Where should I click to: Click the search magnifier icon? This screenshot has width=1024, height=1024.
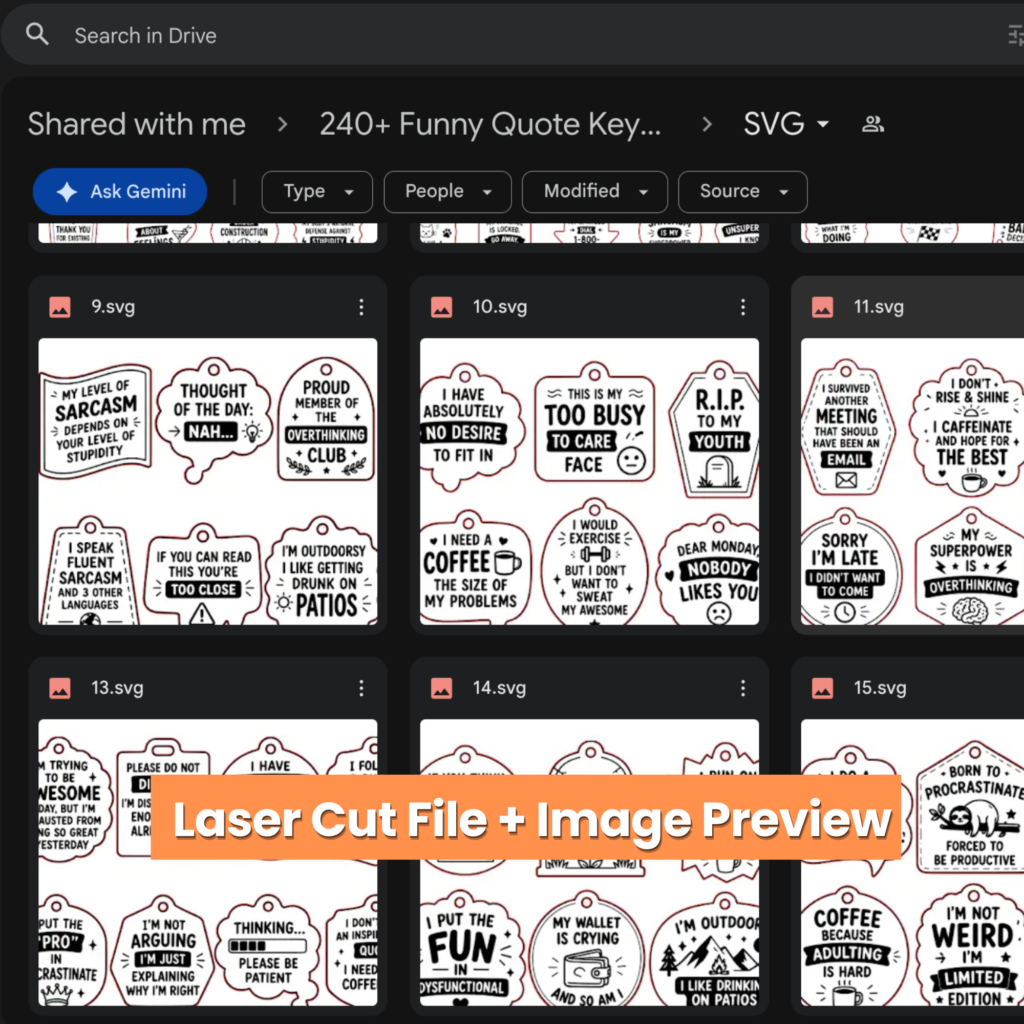[37, 34]
